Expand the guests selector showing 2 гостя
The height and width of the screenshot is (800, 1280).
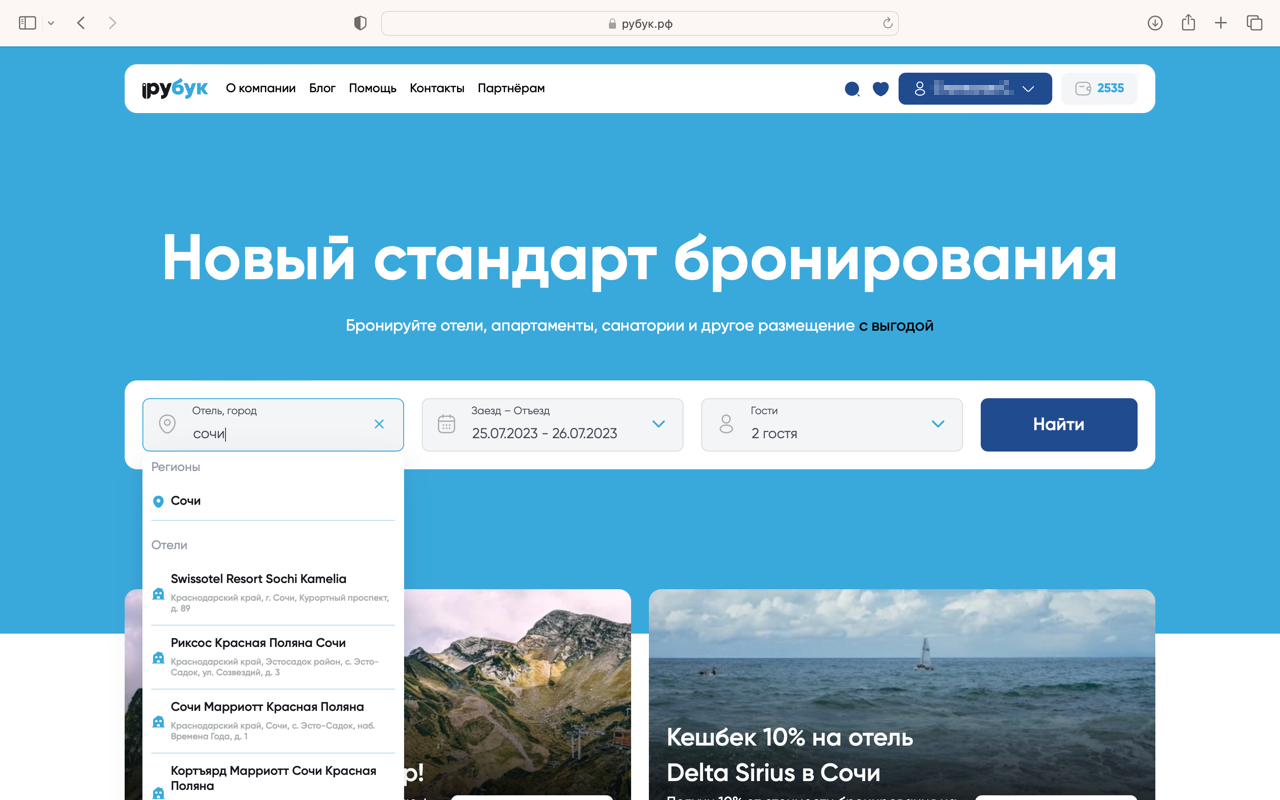click(832, 425)
